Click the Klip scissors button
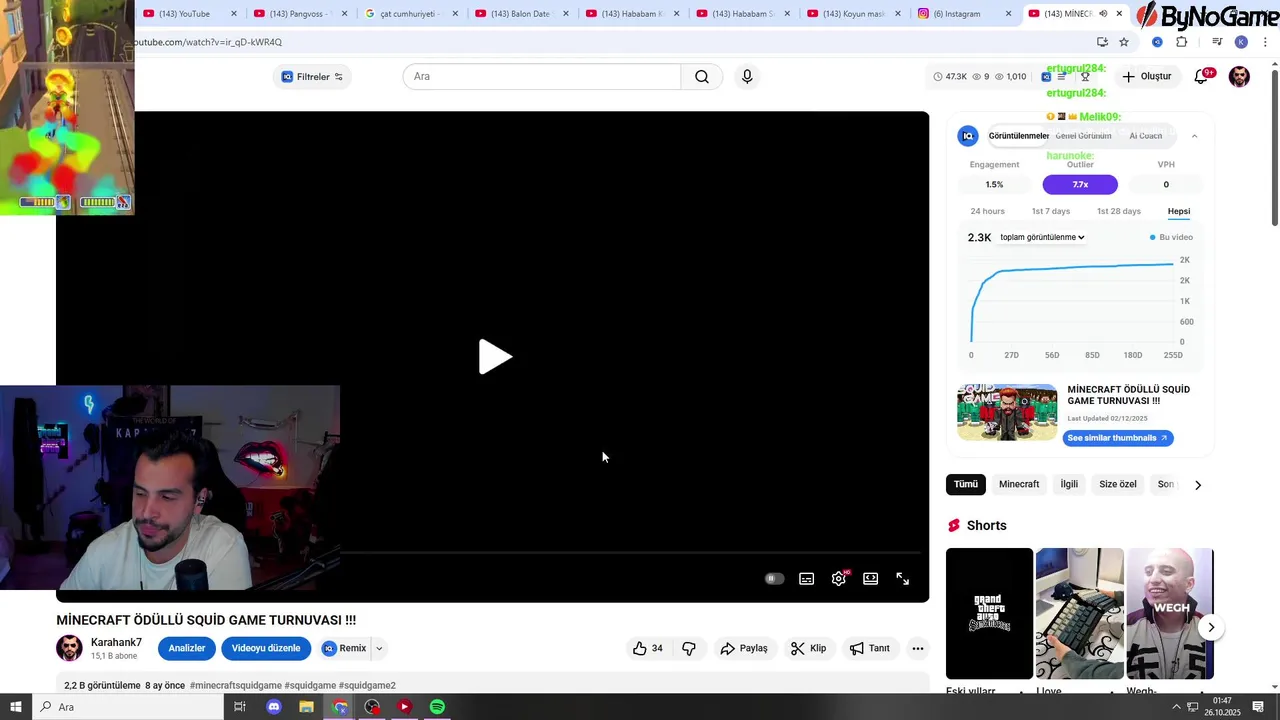The image size is (1280, 720). pos(808,648)
